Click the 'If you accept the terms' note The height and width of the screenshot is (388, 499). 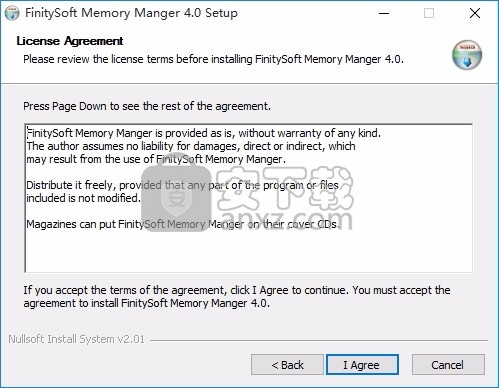tap(237, 297)
